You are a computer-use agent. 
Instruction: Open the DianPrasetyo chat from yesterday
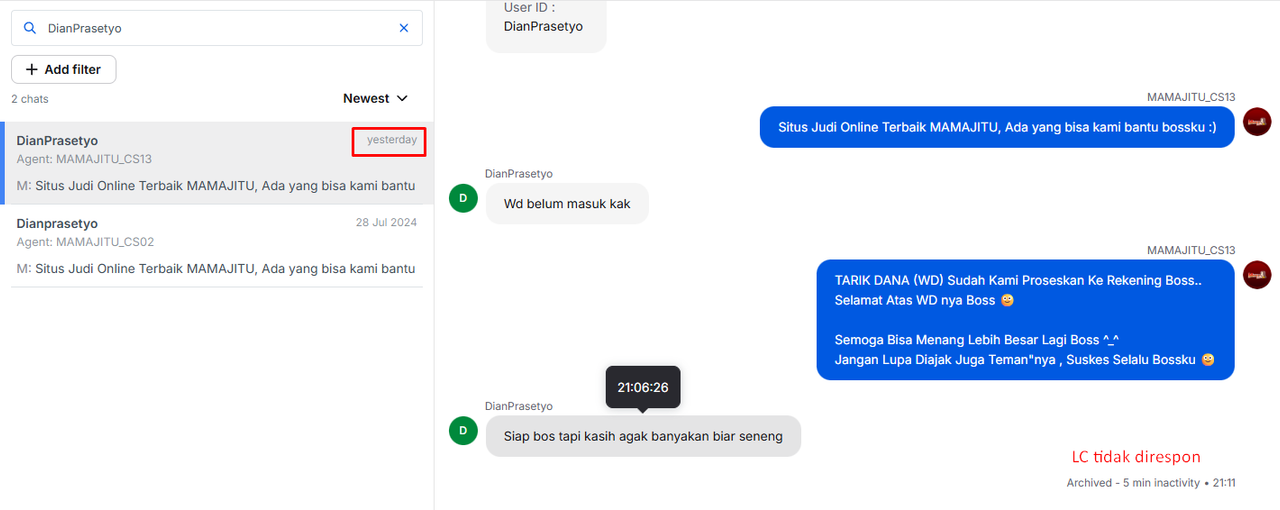click(x=217, y=163)
